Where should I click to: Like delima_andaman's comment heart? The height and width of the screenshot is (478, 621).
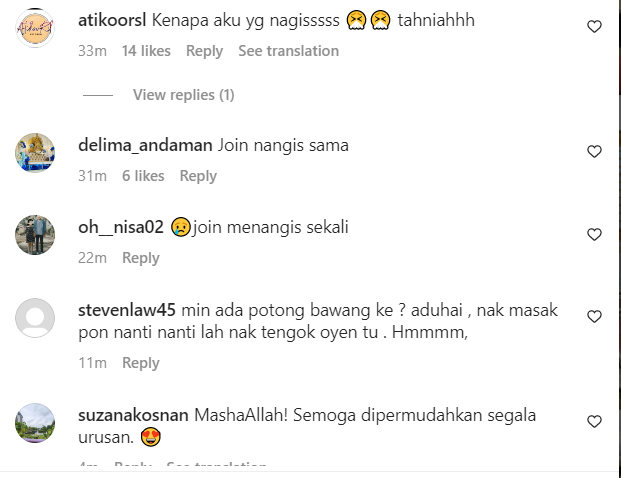[594, 151]
